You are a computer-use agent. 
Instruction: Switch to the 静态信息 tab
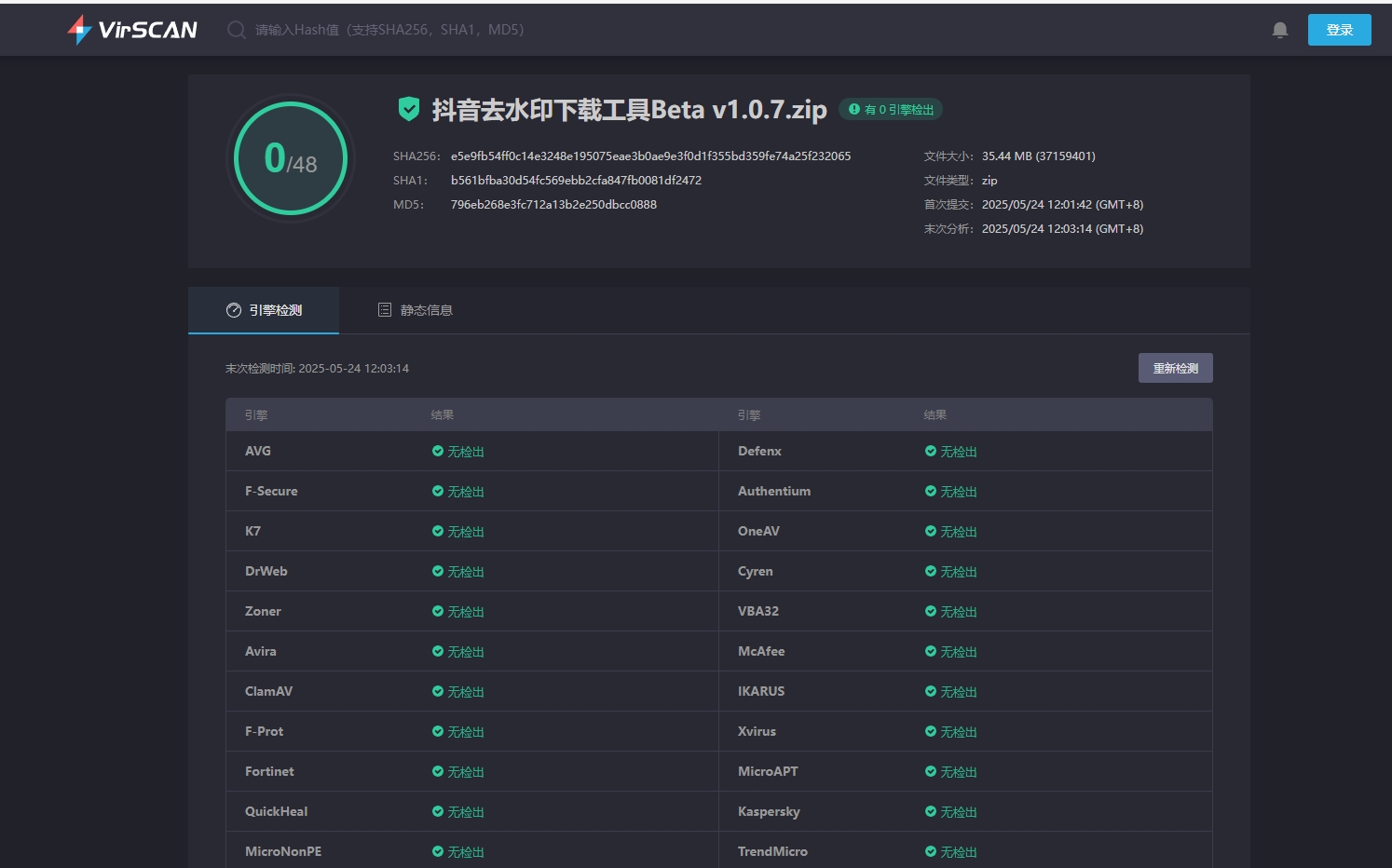(x=416, y=310)
